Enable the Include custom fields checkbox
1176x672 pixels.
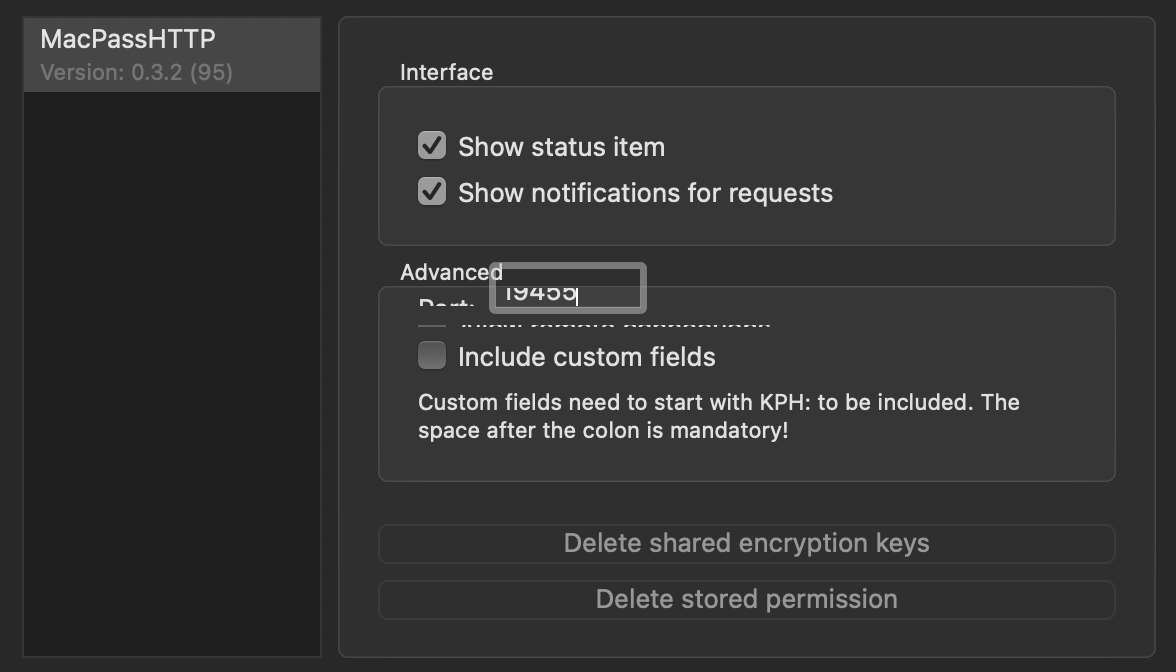tap(431, 356)
